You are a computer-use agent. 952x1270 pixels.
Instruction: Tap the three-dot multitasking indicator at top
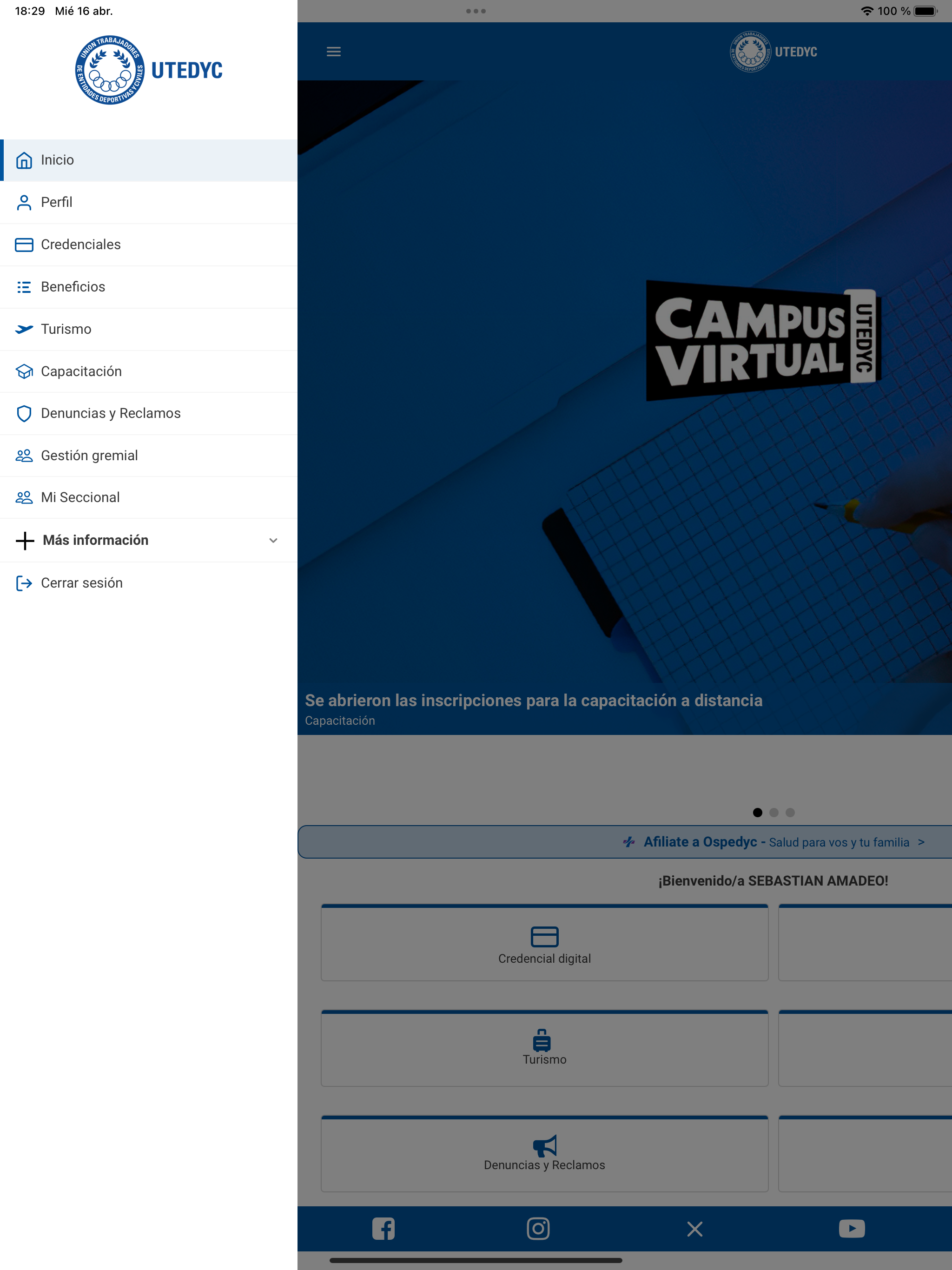pos(476,11)
